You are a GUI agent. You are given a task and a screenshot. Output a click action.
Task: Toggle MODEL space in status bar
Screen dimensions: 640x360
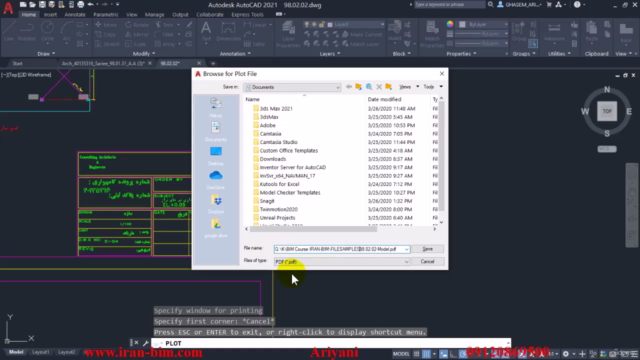[x=401, y=354]
